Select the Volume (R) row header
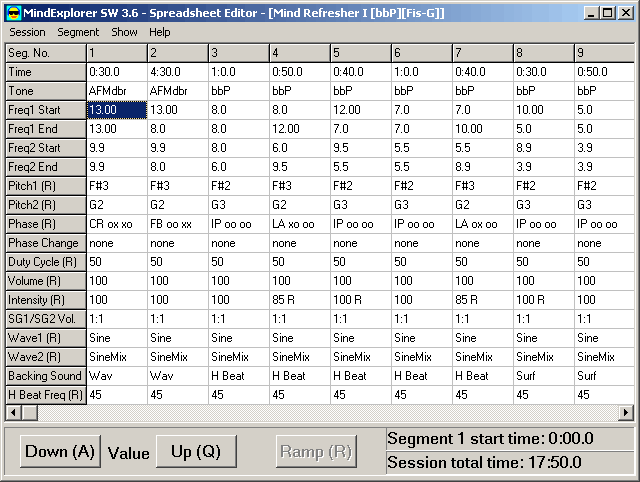This screenshot has width=640, height=482. [x=46, y=281]
